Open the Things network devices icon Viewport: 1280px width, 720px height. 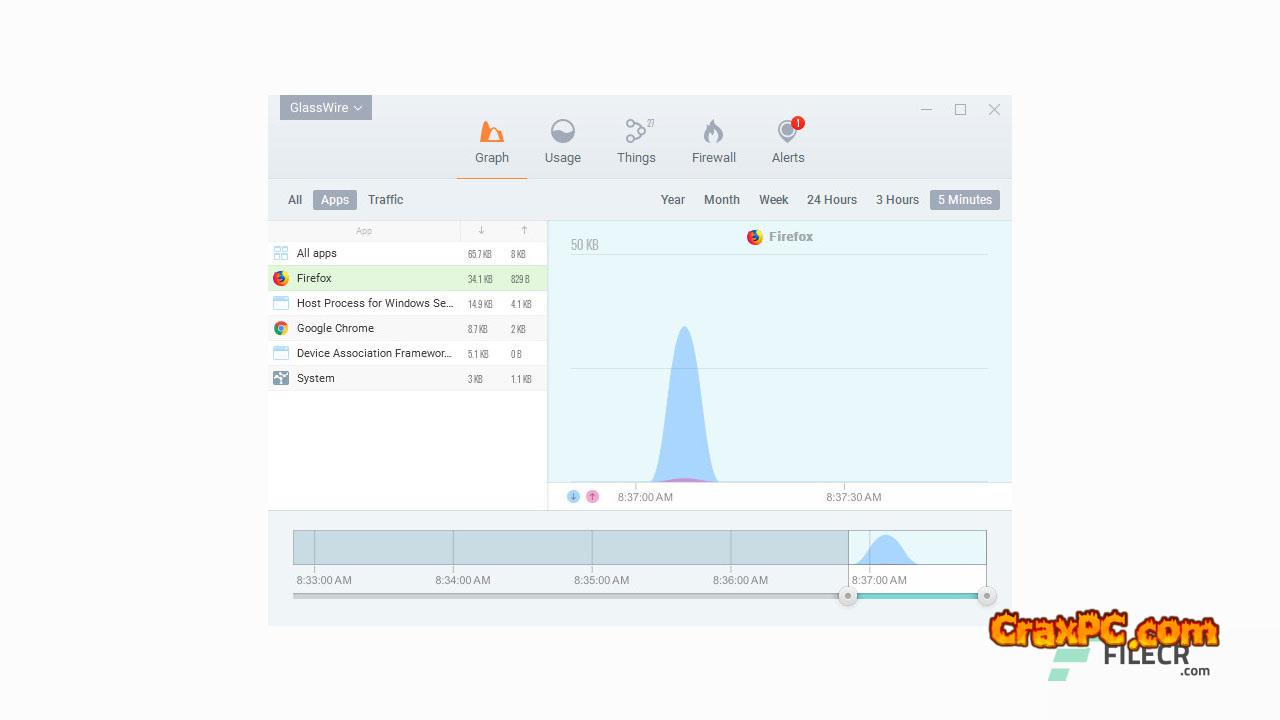point(636,132)
